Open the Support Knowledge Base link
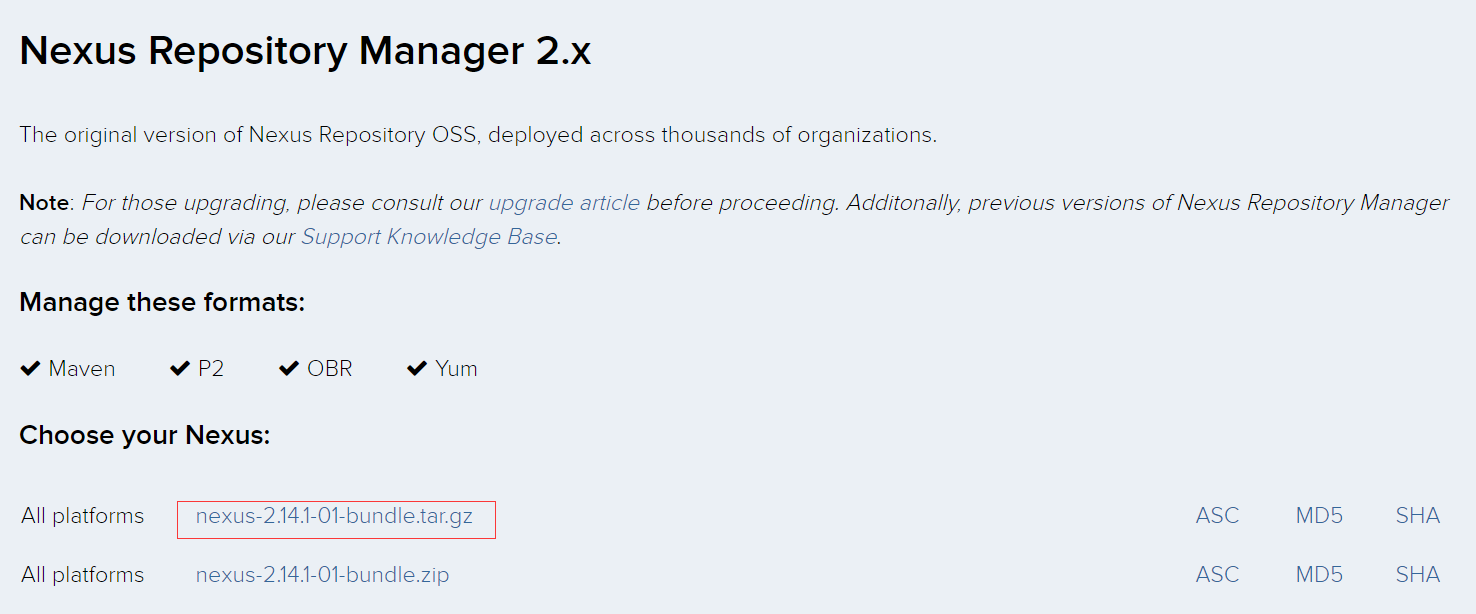This screenshot has height=614, width=1476. (429, 237)
